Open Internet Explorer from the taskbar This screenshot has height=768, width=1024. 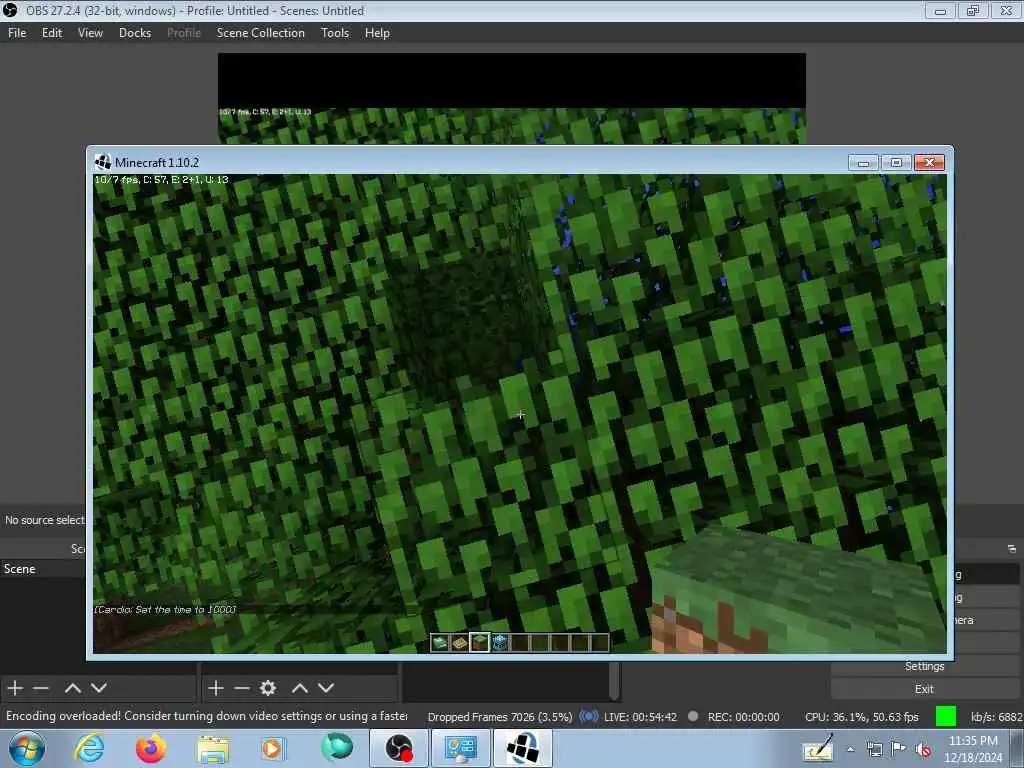coord(89,748)
